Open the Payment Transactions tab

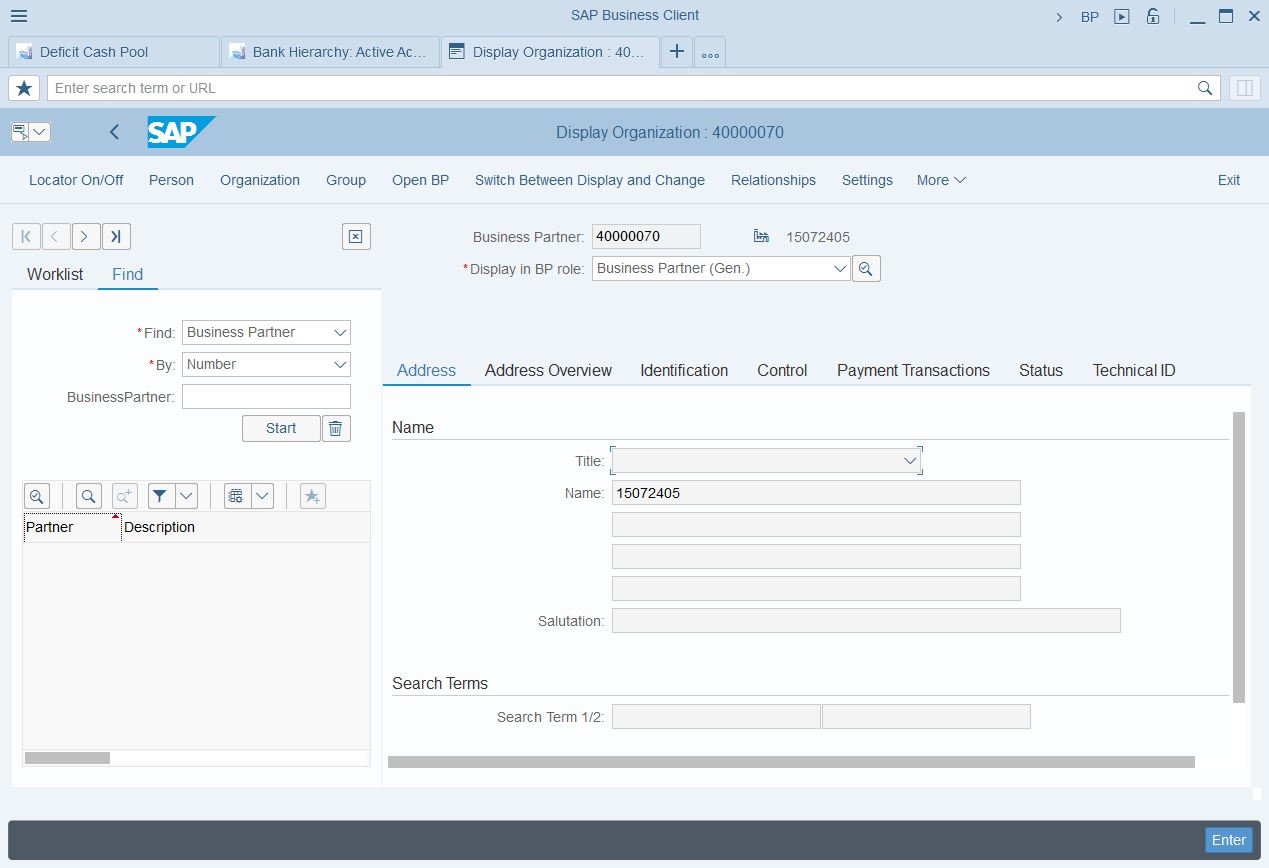[913, 370]
